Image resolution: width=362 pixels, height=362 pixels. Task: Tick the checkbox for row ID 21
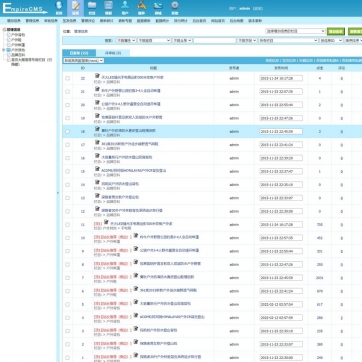pyautogui.click(x=68, y=92)
